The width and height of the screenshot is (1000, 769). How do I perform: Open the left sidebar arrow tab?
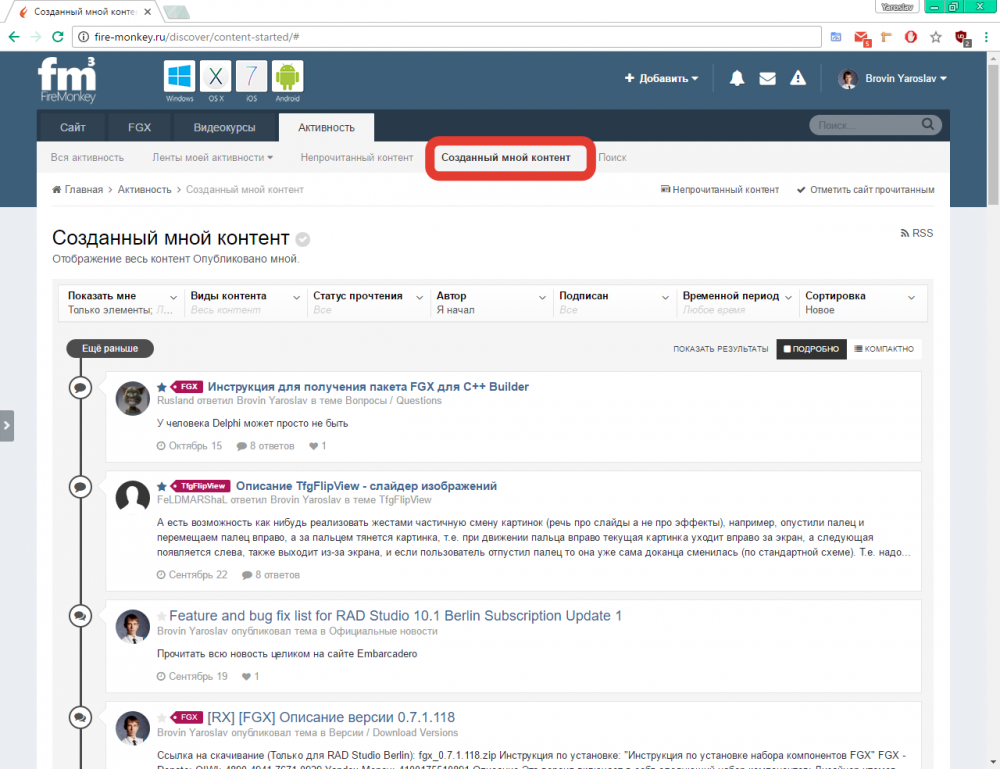click(x=6, y=425)
